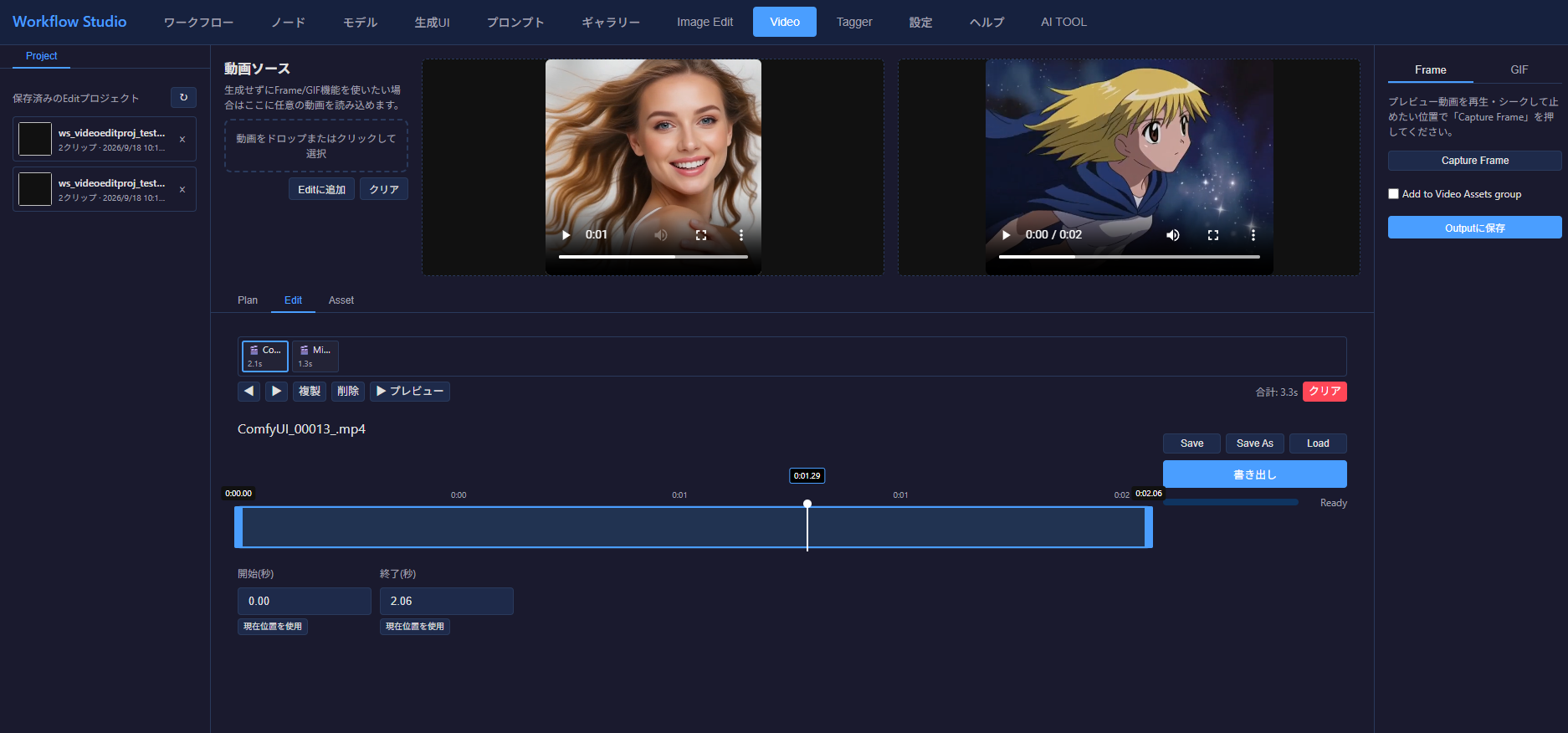Click the 削除 delete button

[348, 391]
